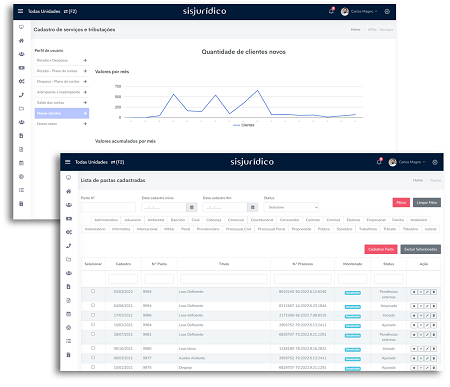
Task: Expand Despesa - Plano de contas item
Action: 62,81
